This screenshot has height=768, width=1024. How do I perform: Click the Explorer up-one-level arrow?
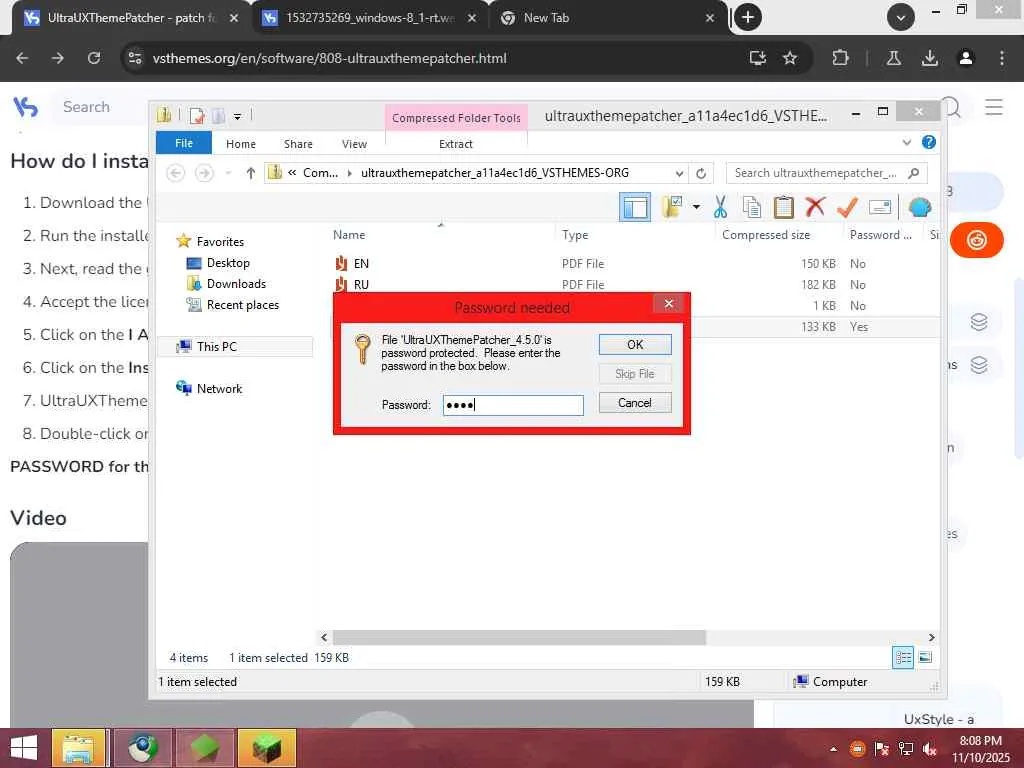click(250, 173)
